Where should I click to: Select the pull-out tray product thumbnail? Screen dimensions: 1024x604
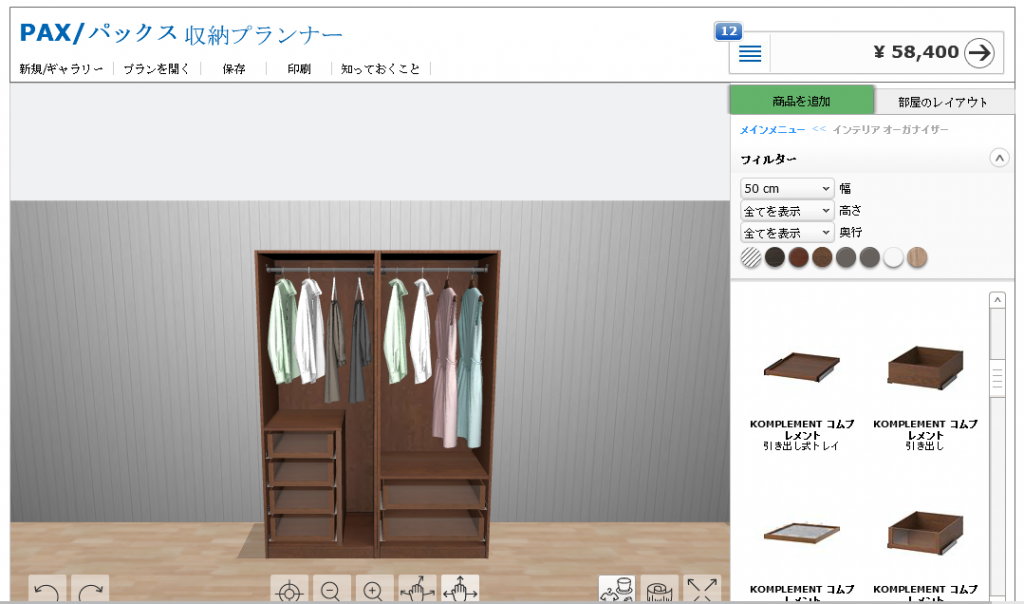click(801, 366)
